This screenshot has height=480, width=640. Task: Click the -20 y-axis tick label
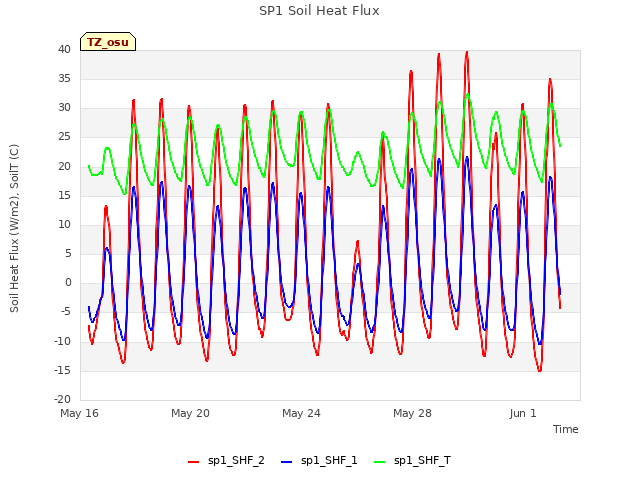63,399
